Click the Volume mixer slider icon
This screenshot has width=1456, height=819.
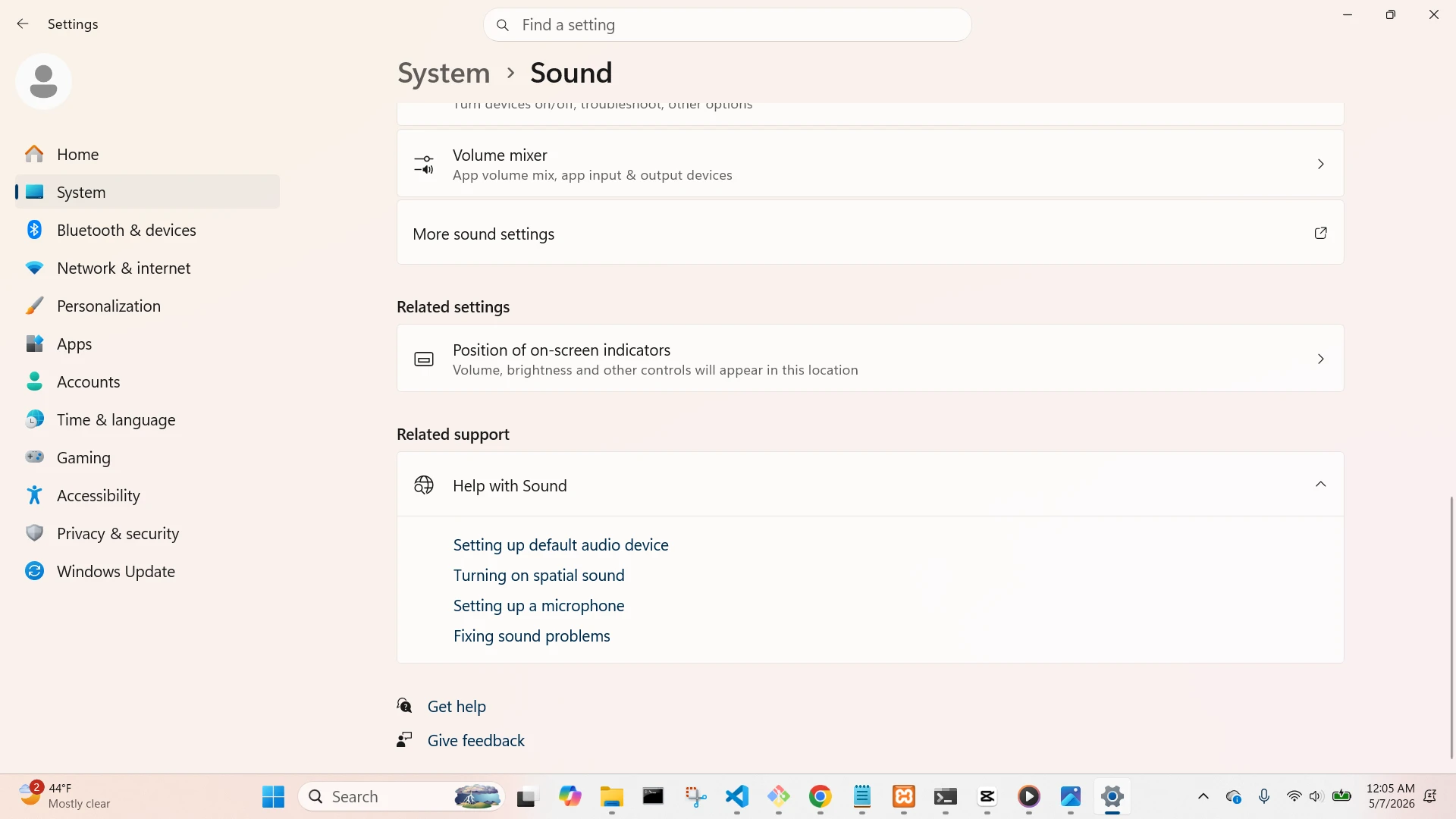click(424, 165)
